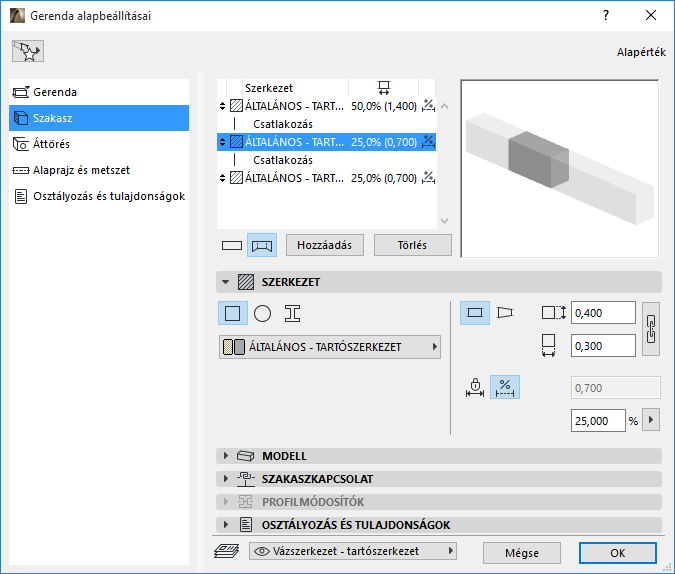The width and height of the screenshot is (675, 574).
Task: Go to Alaprajz és metszet page
Action: click(99, 170)
